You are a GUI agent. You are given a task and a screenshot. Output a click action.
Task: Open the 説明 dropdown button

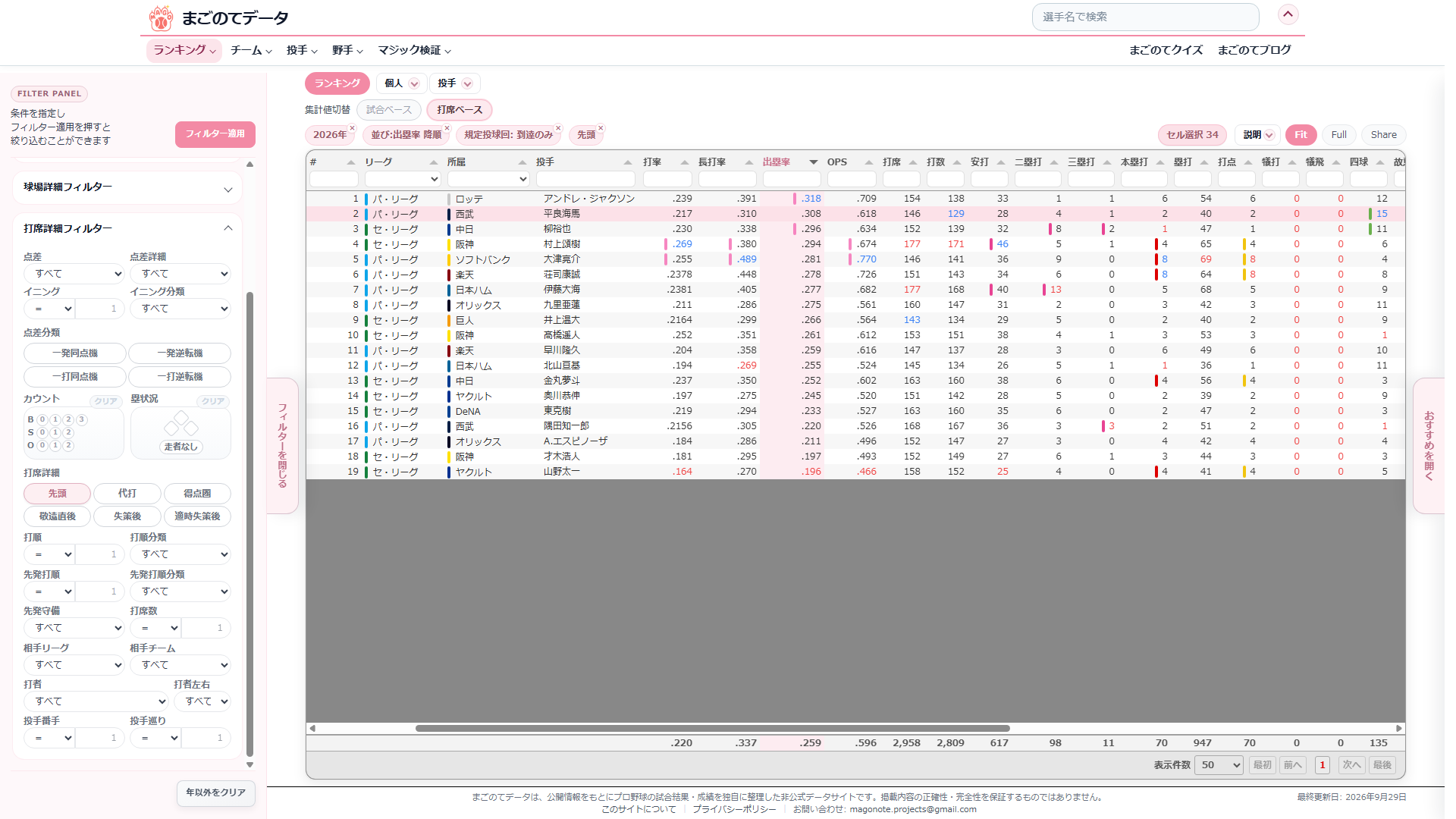[x=1258, y=135]
